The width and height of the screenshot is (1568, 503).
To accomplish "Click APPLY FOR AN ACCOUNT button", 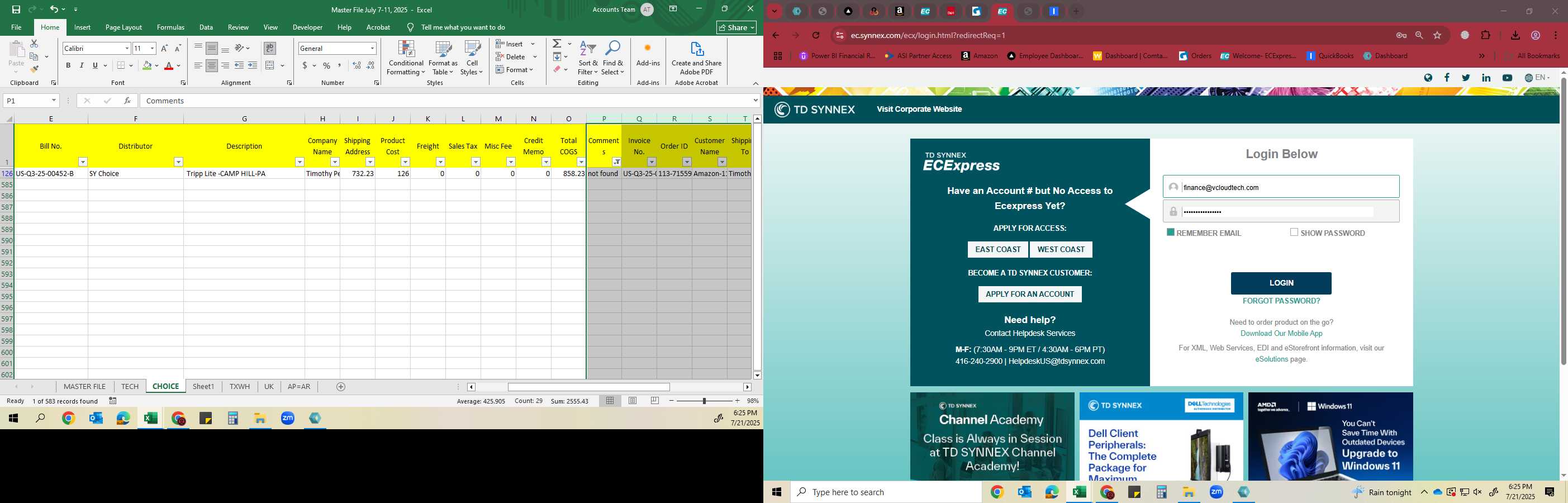I will click(1030, 294).
